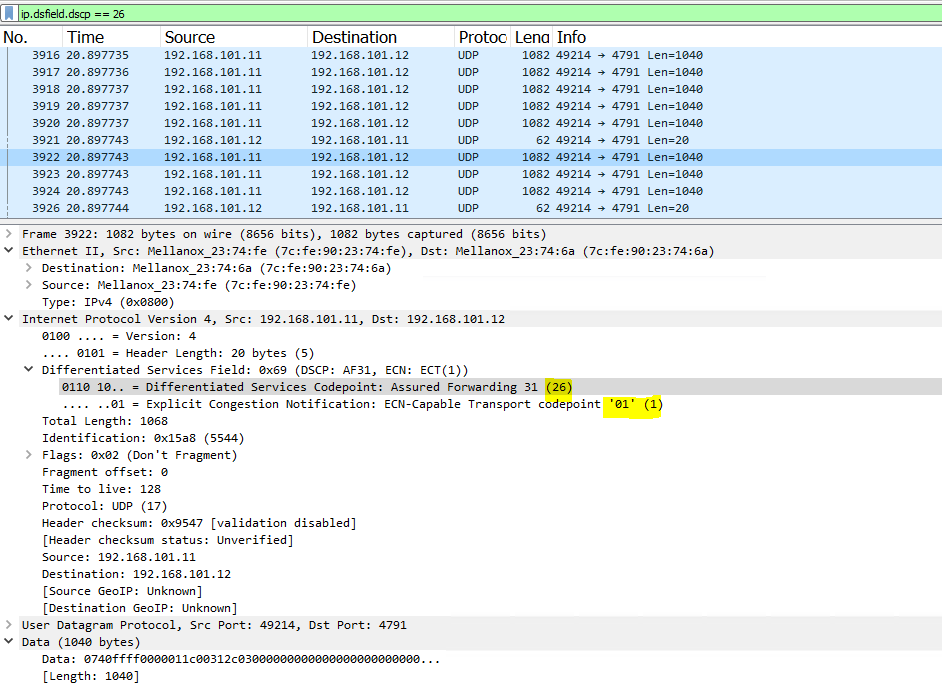This screenshot has width=942, height=695.
Task: Collapse the Data section
Action: [9, 641]
